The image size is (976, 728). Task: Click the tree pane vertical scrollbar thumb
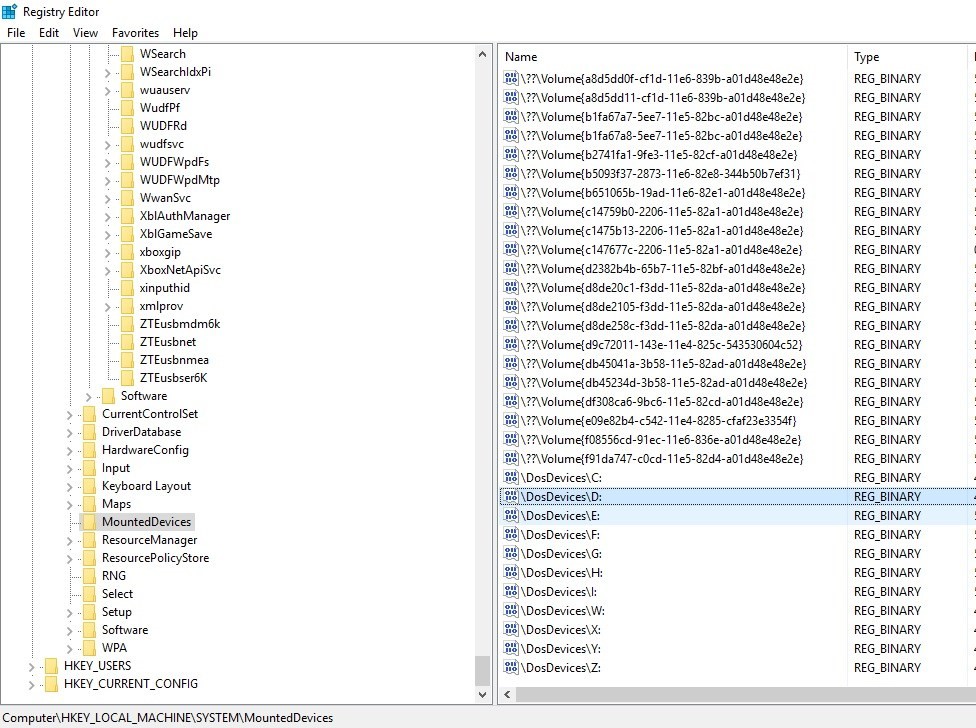pos(483,670)
